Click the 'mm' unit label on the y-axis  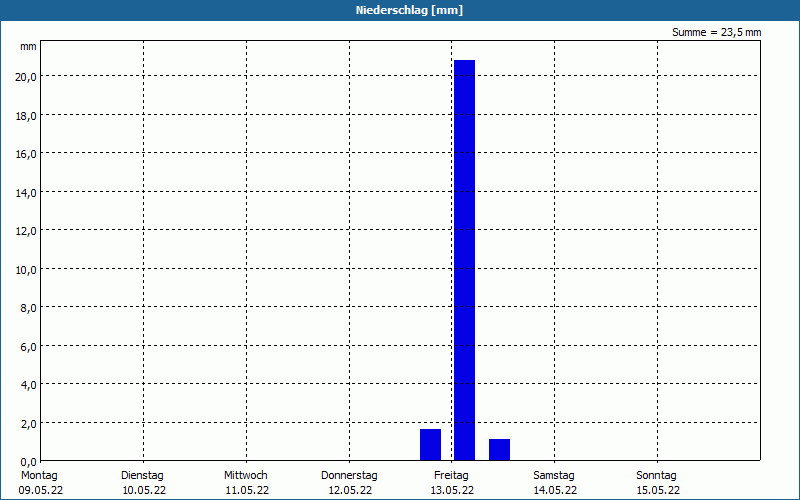click(x=28, y=47)
